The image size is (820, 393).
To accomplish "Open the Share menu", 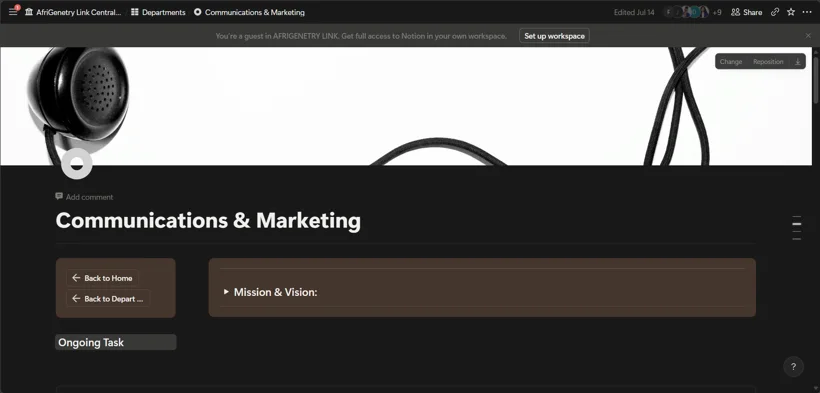I will pyautogui.click(x=746, y=12).
